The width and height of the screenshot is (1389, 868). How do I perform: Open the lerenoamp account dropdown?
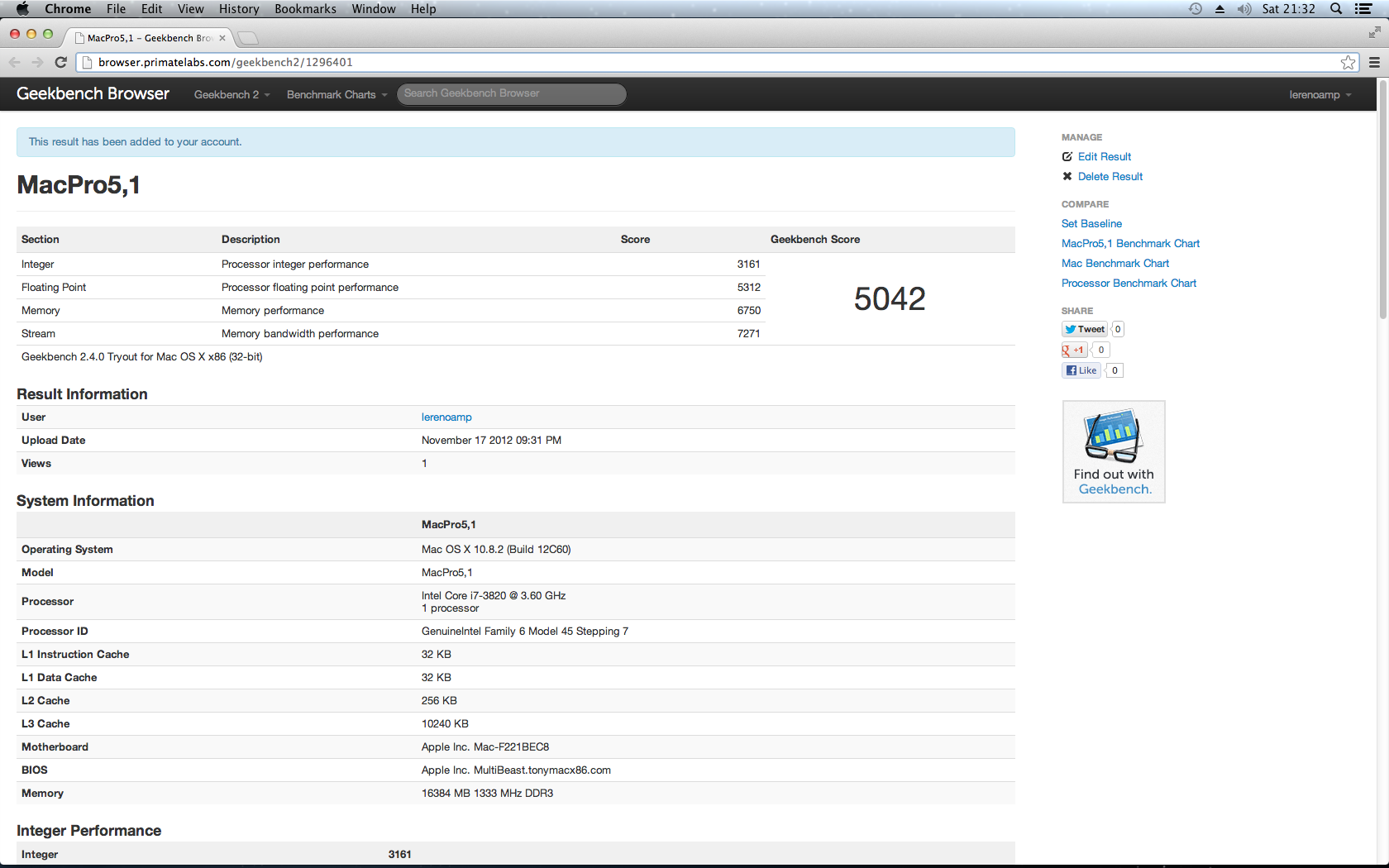point(1320,94)
